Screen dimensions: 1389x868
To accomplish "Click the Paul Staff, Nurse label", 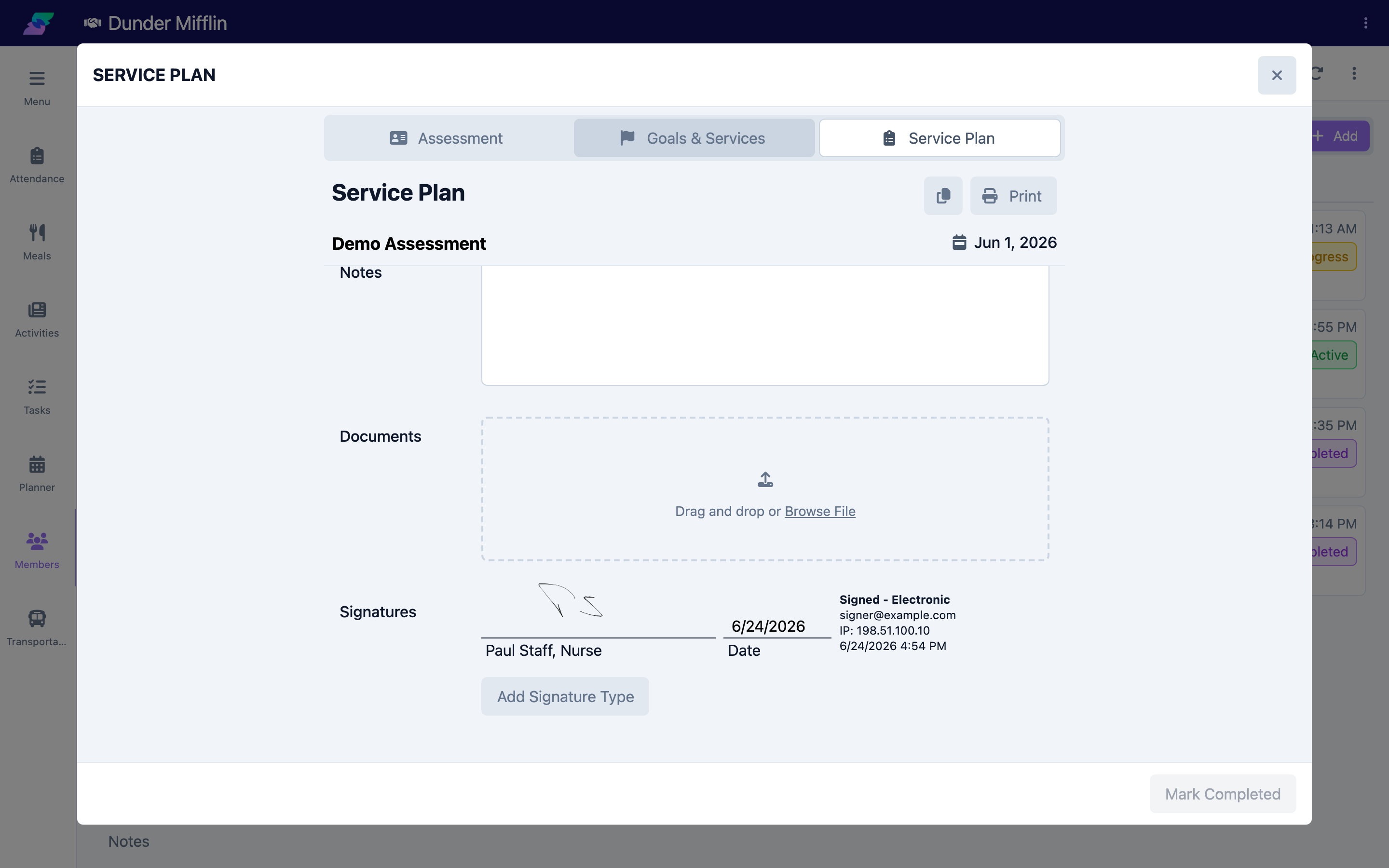I will [x=544, y=651].
